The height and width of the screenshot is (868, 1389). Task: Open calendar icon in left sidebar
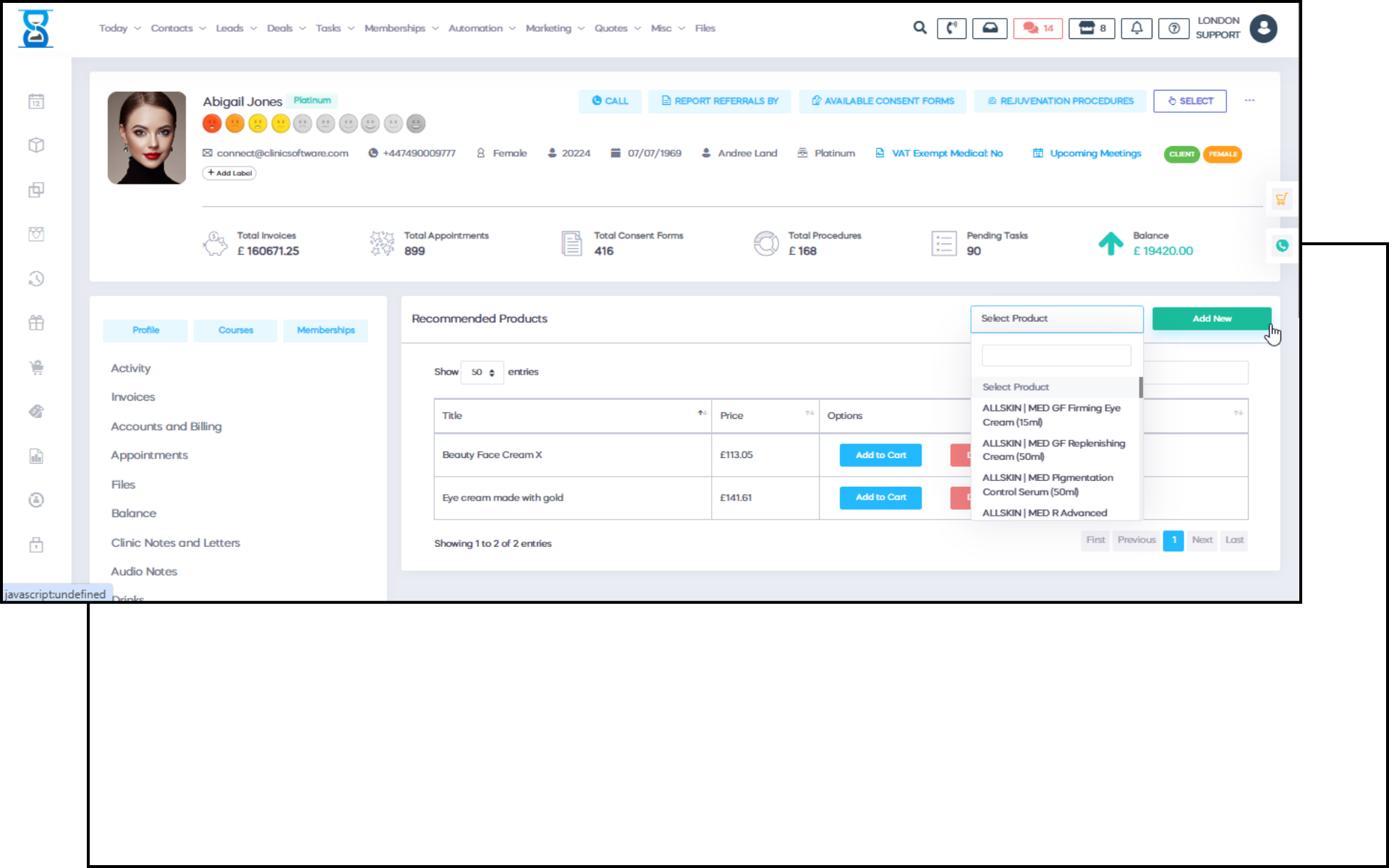click(36, 101)
